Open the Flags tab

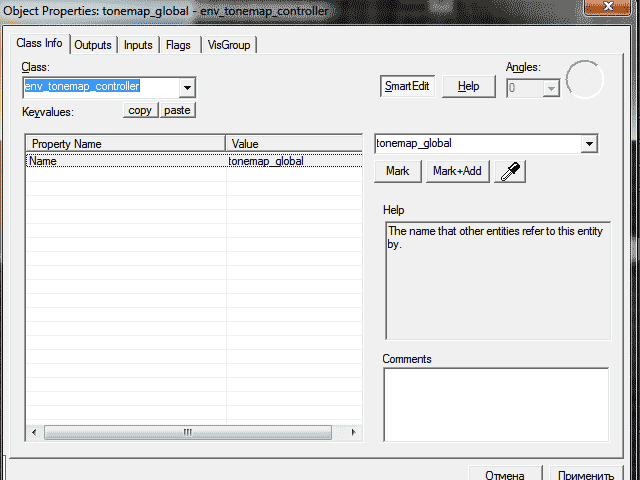[x=178, y=45]
